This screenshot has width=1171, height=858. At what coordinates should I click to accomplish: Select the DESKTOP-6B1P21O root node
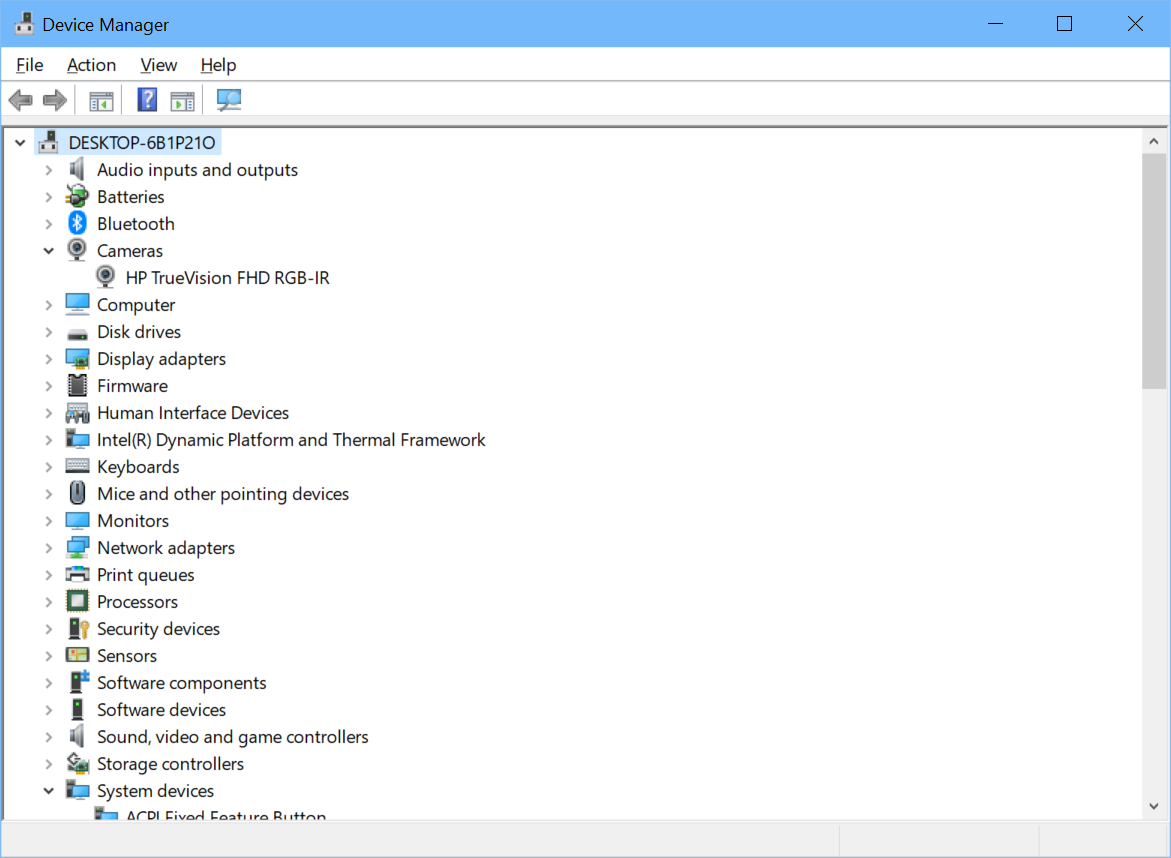(141, 141)
